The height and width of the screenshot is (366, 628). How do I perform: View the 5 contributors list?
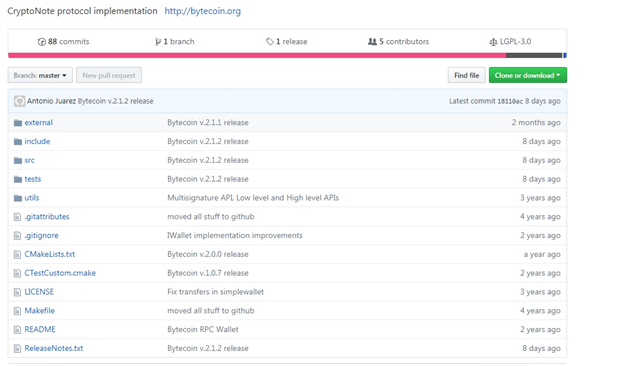click(404, 42)
